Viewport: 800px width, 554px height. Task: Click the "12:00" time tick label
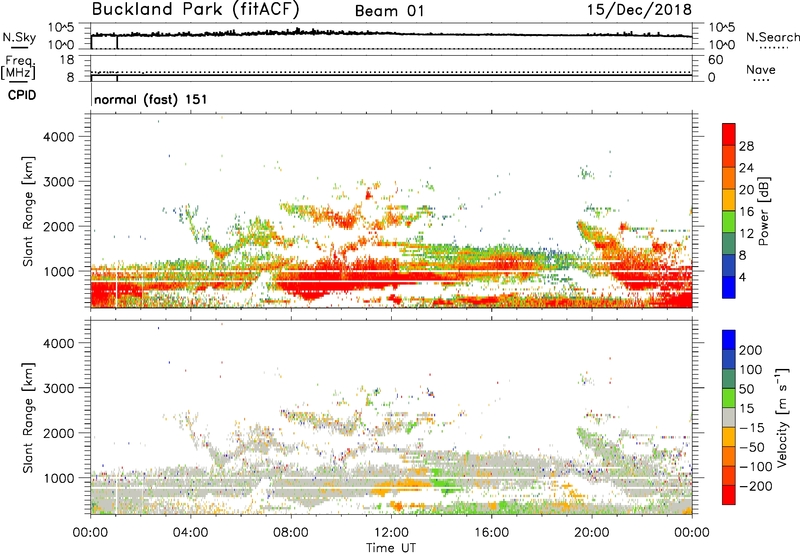[391, 533]
